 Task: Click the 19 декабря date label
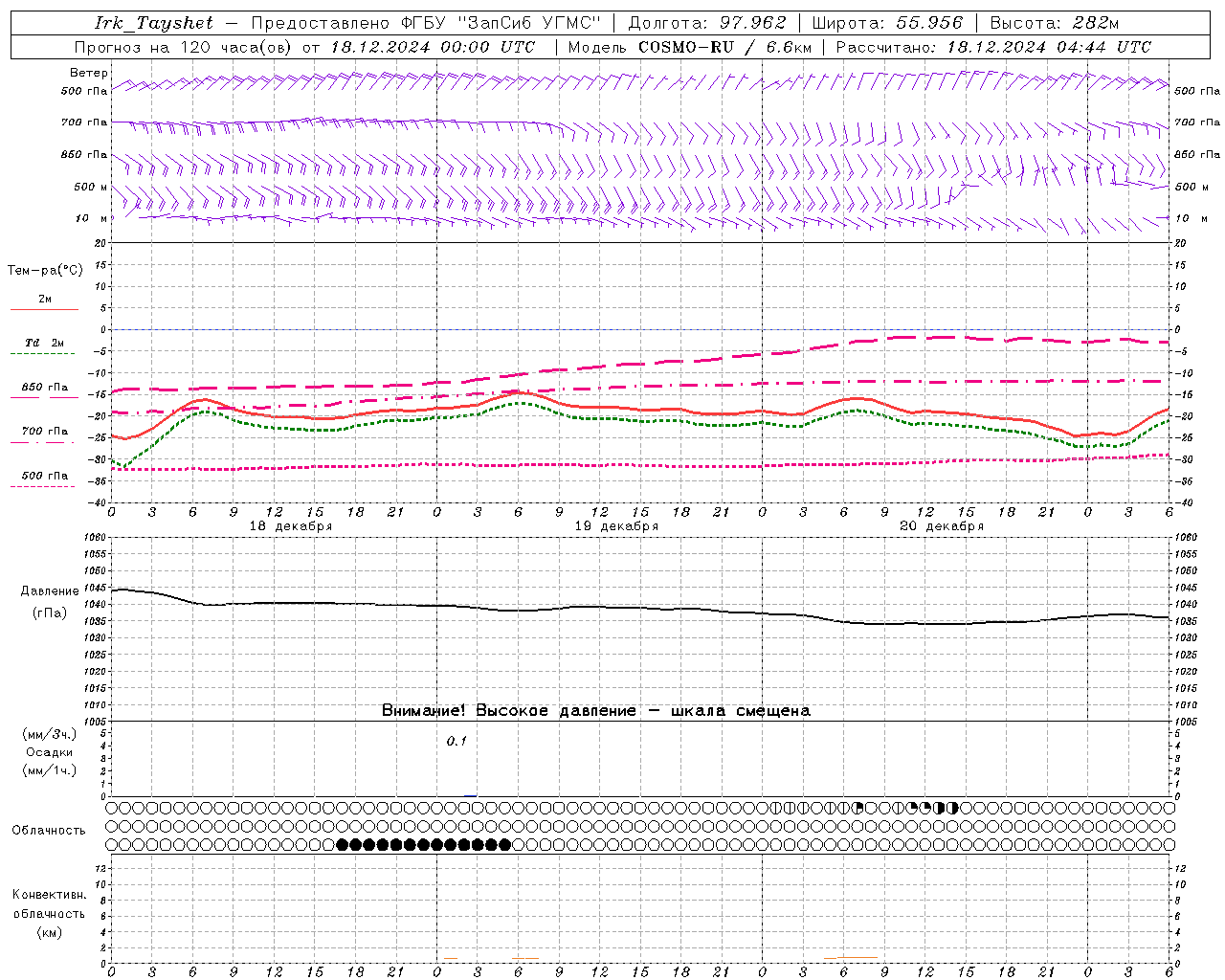coord(616,526)
